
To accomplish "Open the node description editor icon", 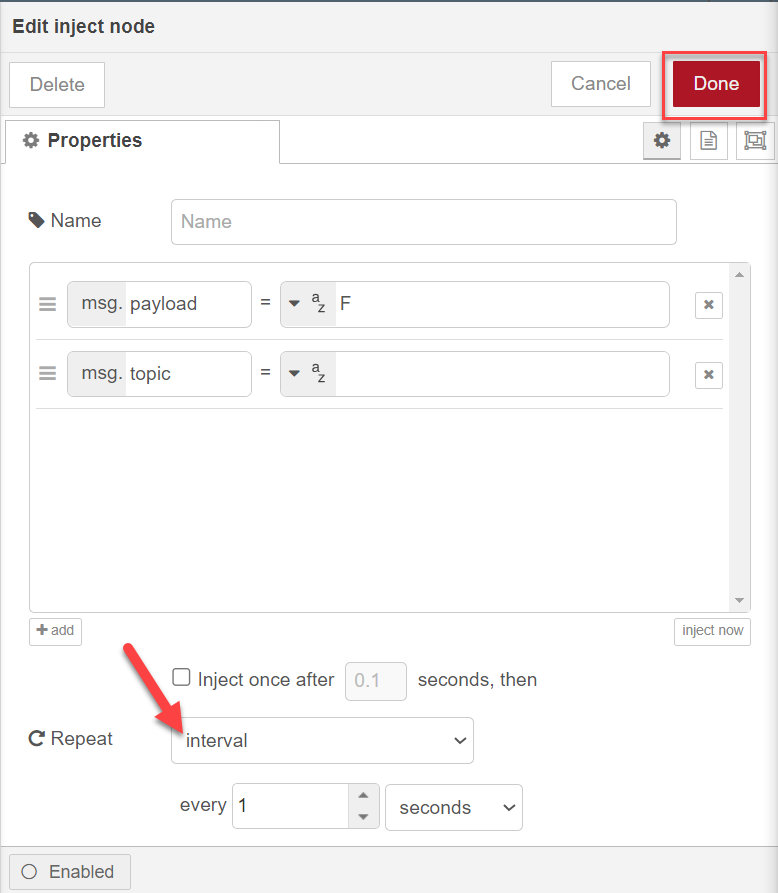I will pyautogui.click(x=708, y=140).
